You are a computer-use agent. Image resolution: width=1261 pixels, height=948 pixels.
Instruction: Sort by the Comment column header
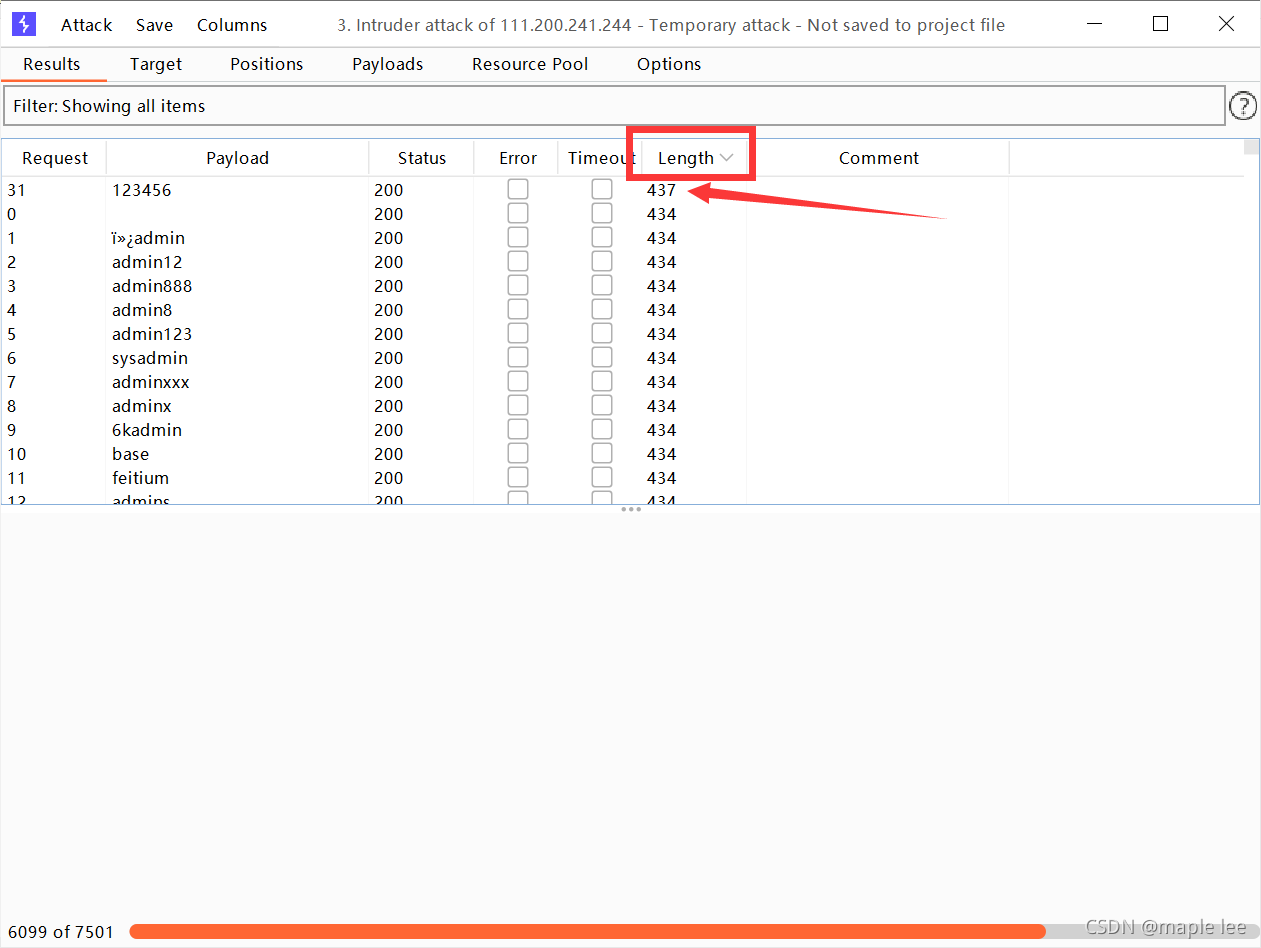878,158
